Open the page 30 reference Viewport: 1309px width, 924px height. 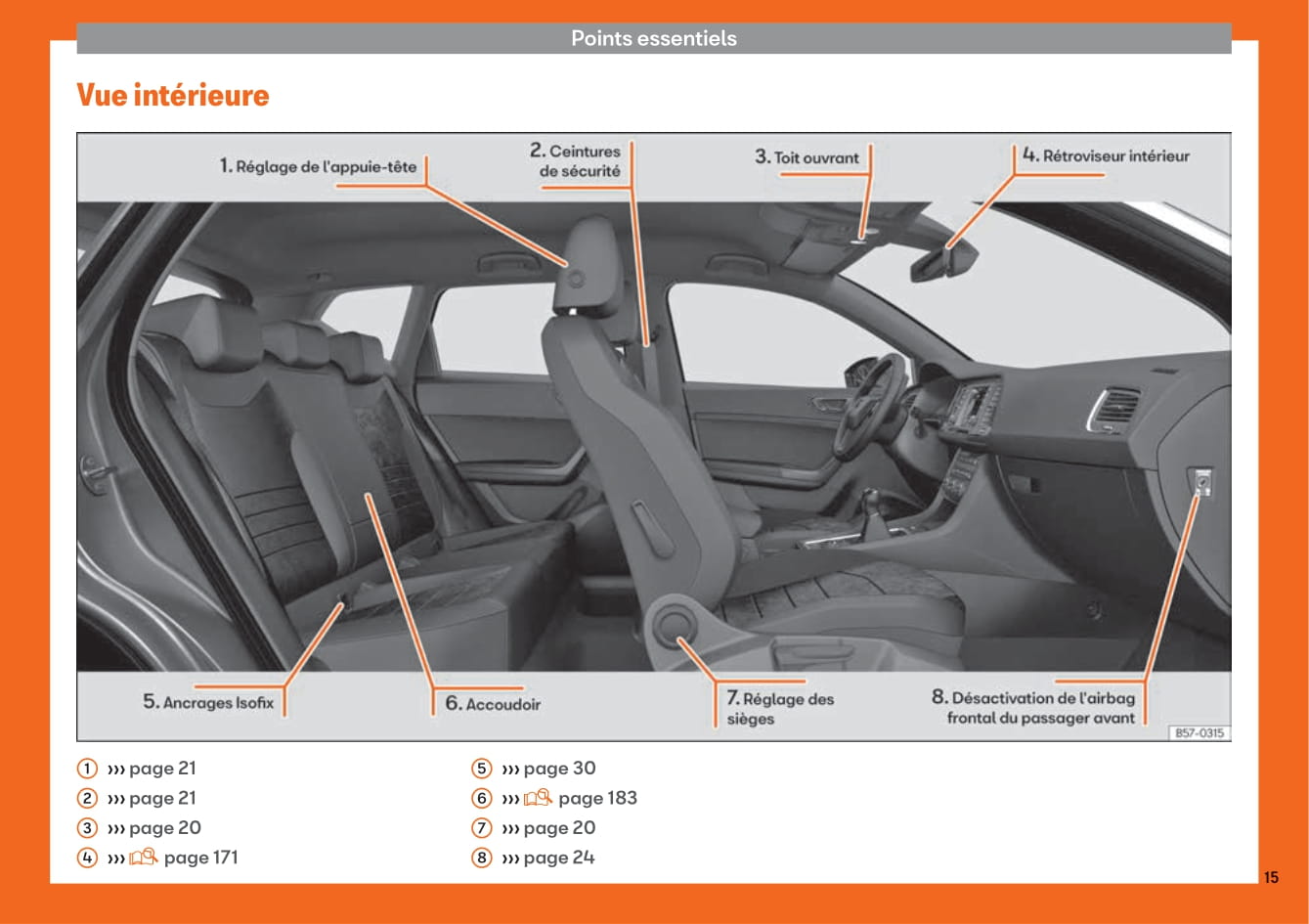[558, 769]
